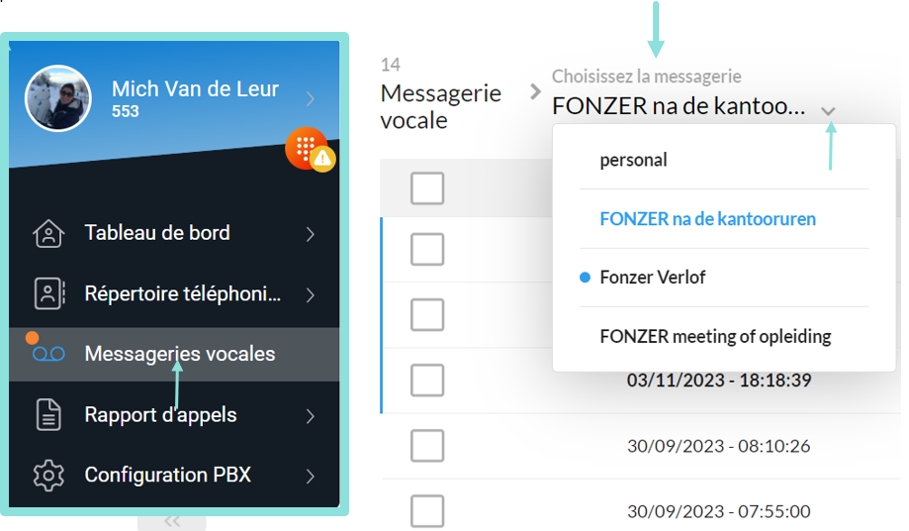Check the box for 30/09/2023 08:10:26 message
The height and width of the screenshot is (531, 909).
pos(427,446)
